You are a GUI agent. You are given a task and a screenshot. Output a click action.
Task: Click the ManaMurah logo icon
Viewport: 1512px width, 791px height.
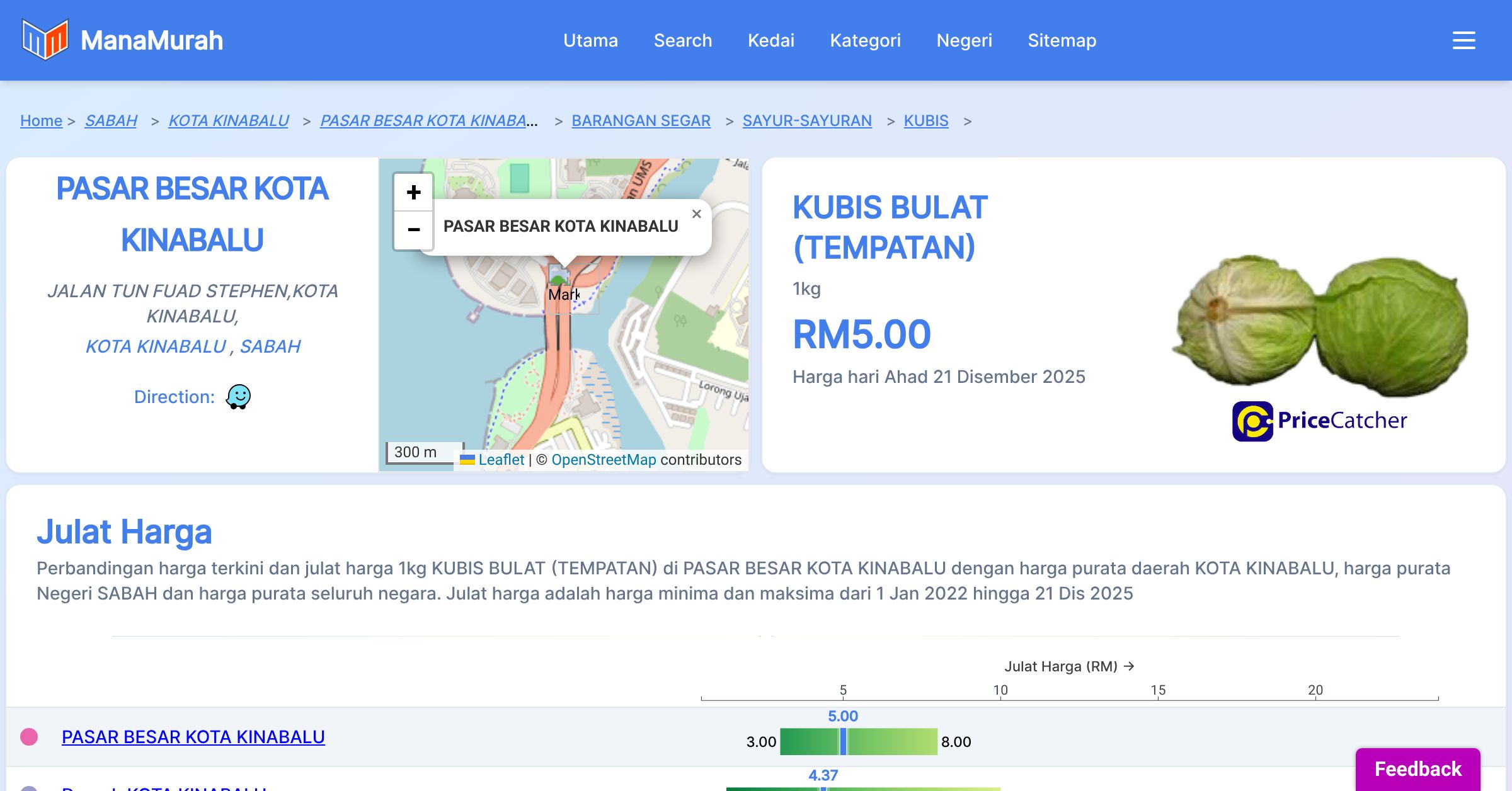tap(44, 40)
